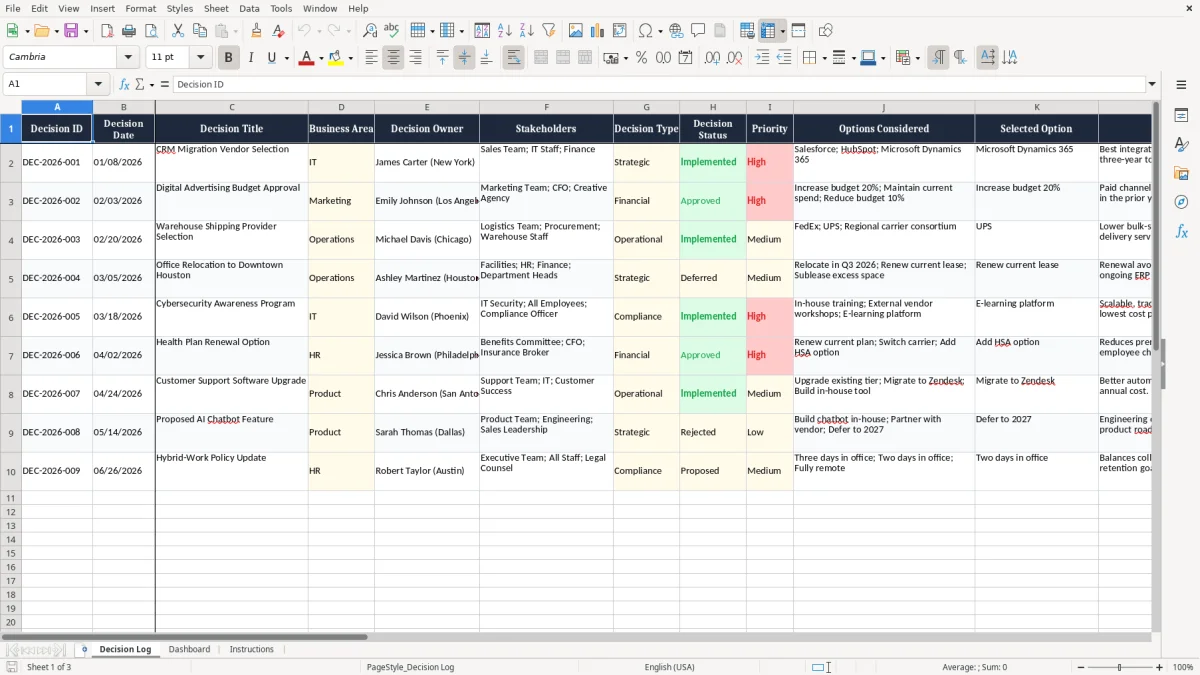Screen dimensions: 1200x675
Task: Switch to the Dashboard sheet tab
Action: [189, 649]
